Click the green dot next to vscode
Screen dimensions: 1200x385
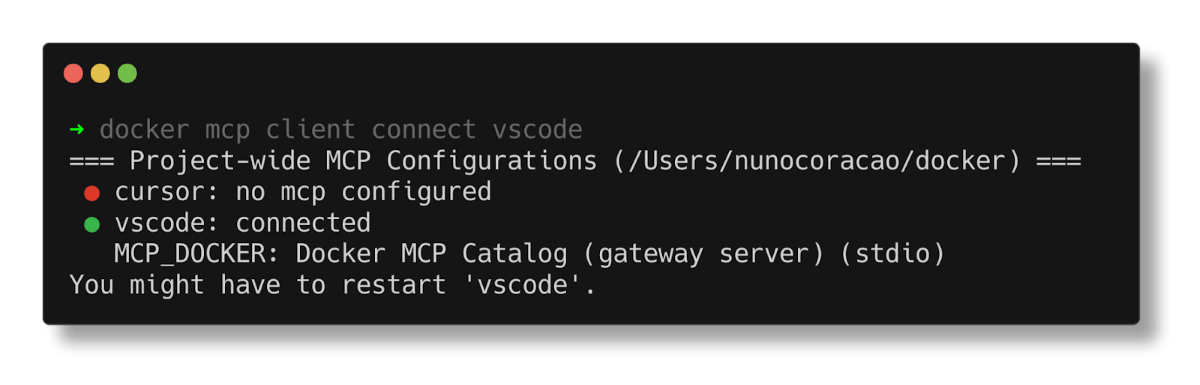(x=92, y=223)
